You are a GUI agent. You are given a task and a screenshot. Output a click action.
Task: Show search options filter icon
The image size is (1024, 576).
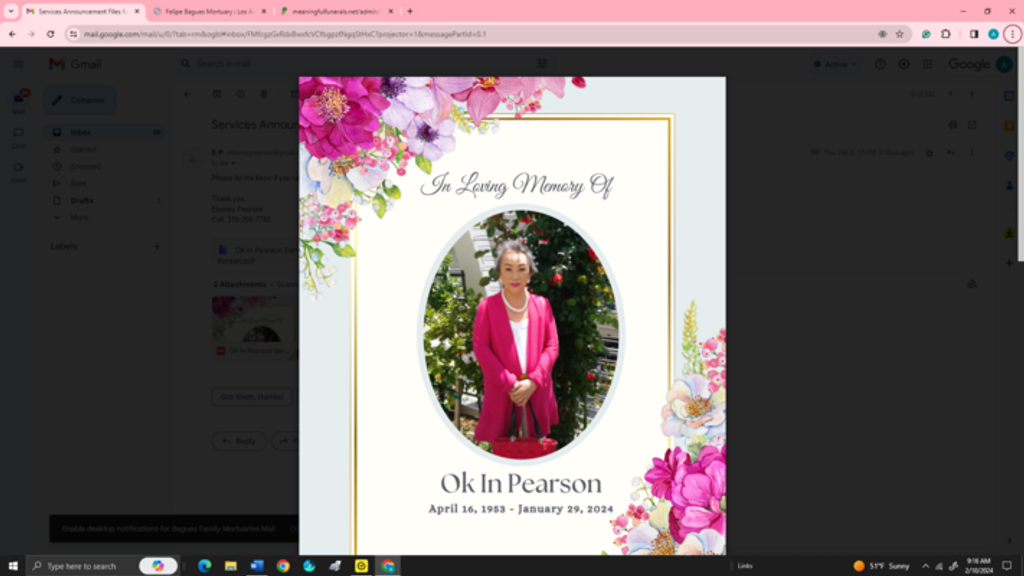pyautogui.click(x=542, y=63)
